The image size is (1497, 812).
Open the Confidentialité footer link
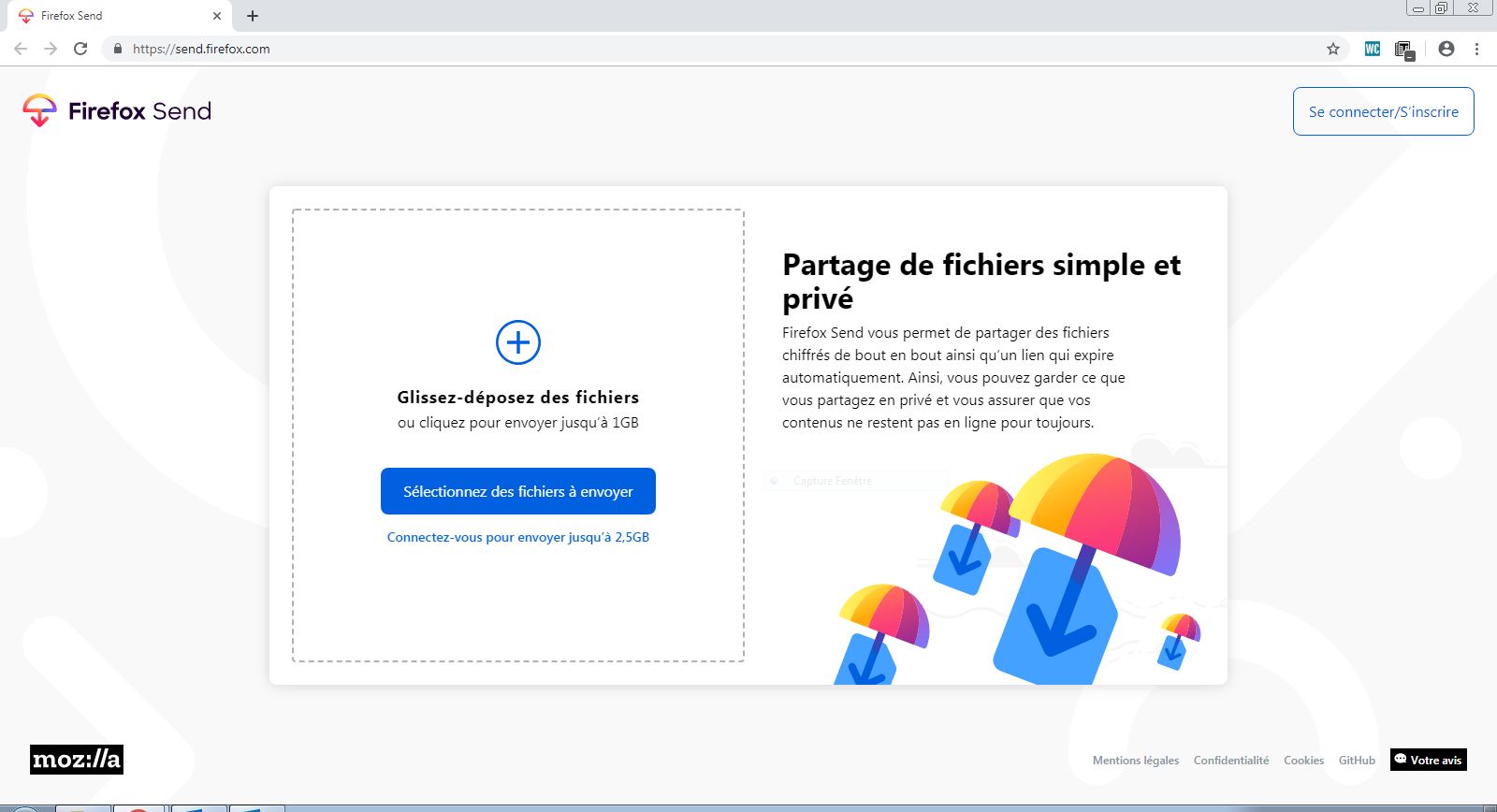[1231, 761]
